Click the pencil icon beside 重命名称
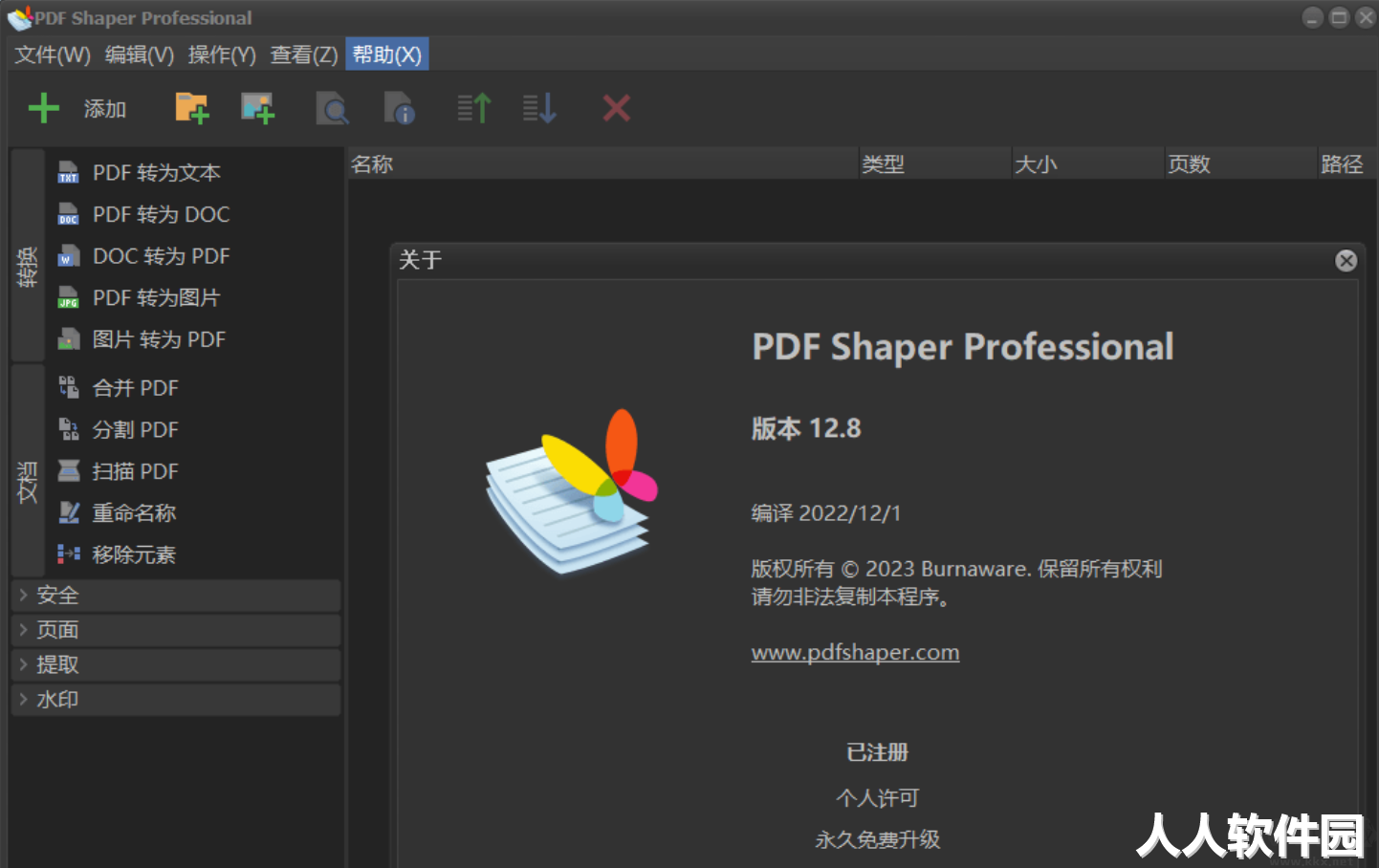Viewport: 1379px width, 868px height. (x=68, y=512)
